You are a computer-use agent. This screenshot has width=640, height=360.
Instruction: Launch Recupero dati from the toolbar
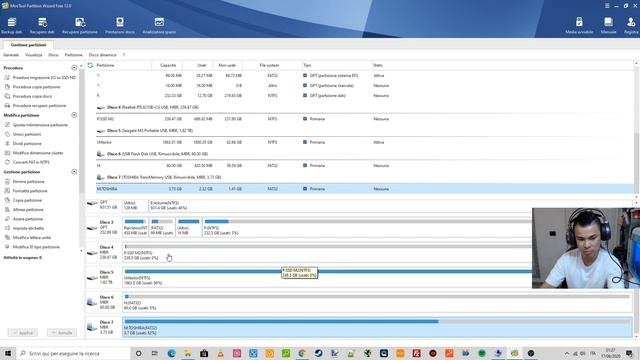[42, 25]
